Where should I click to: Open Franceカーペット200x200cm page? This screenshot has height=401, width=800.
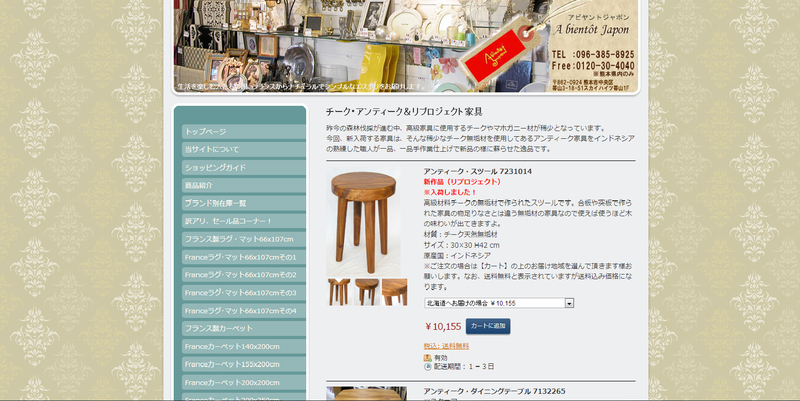244,383
